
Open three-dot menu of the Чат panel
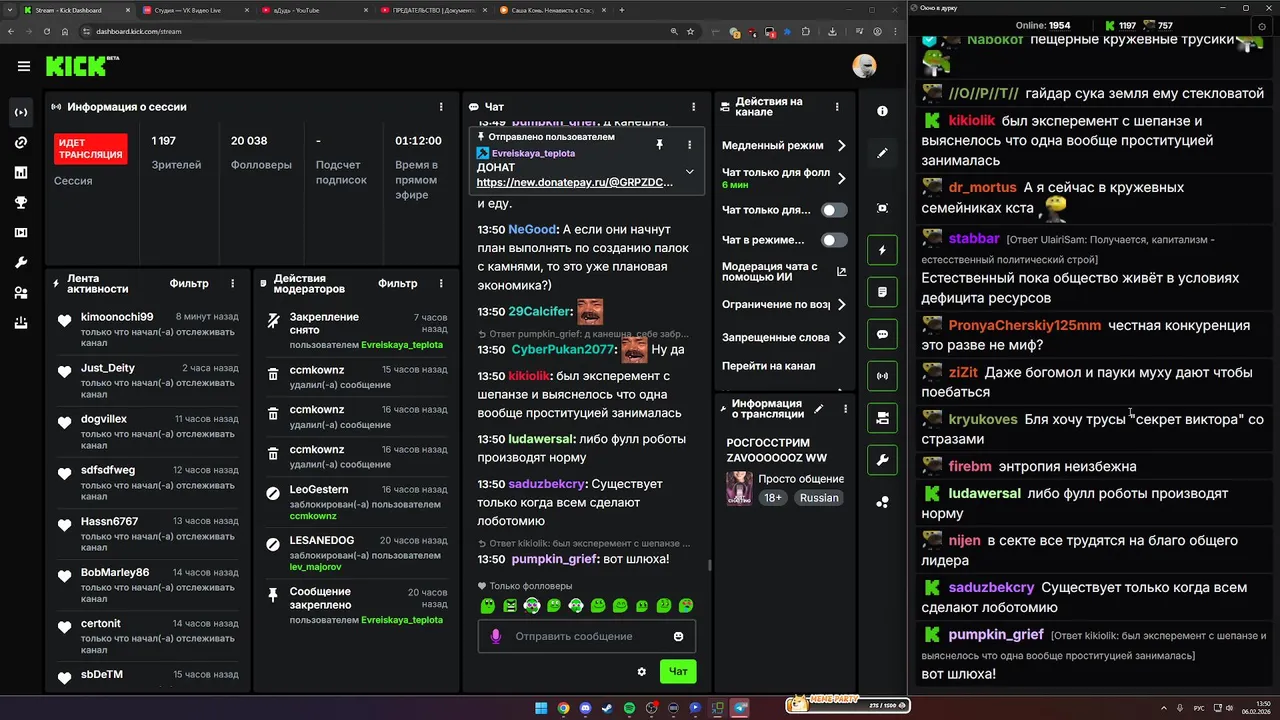693,106
